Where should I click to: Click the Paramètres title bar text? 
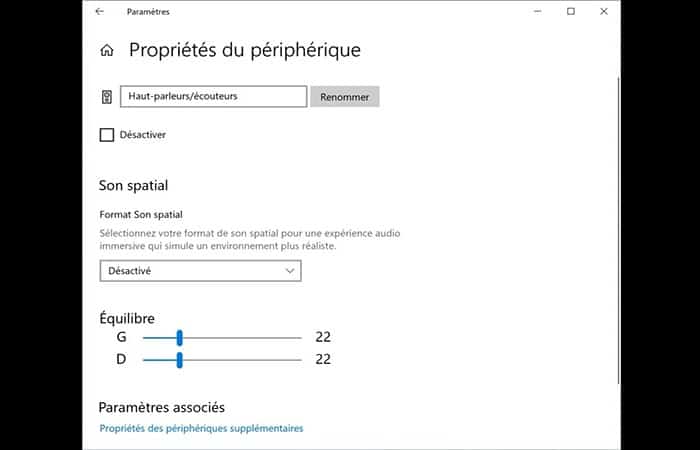pyautogui.click(x=148, y=12)
